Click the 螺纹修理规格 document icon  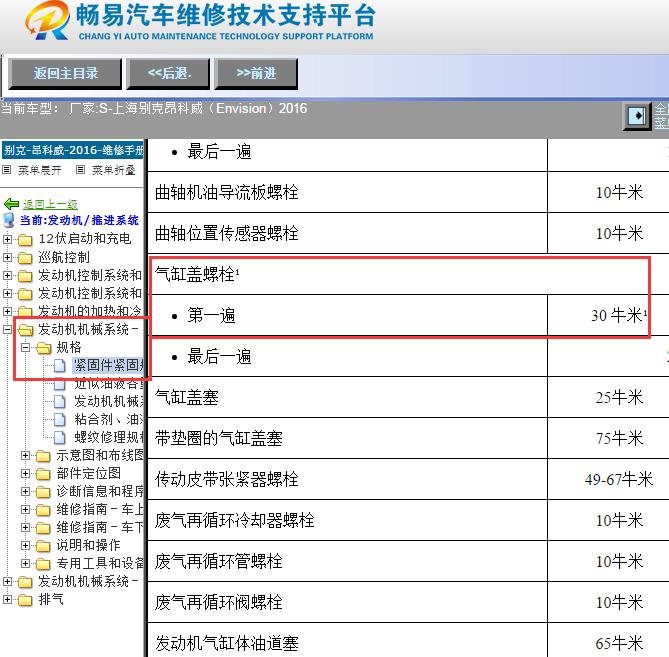pos(60,438)
